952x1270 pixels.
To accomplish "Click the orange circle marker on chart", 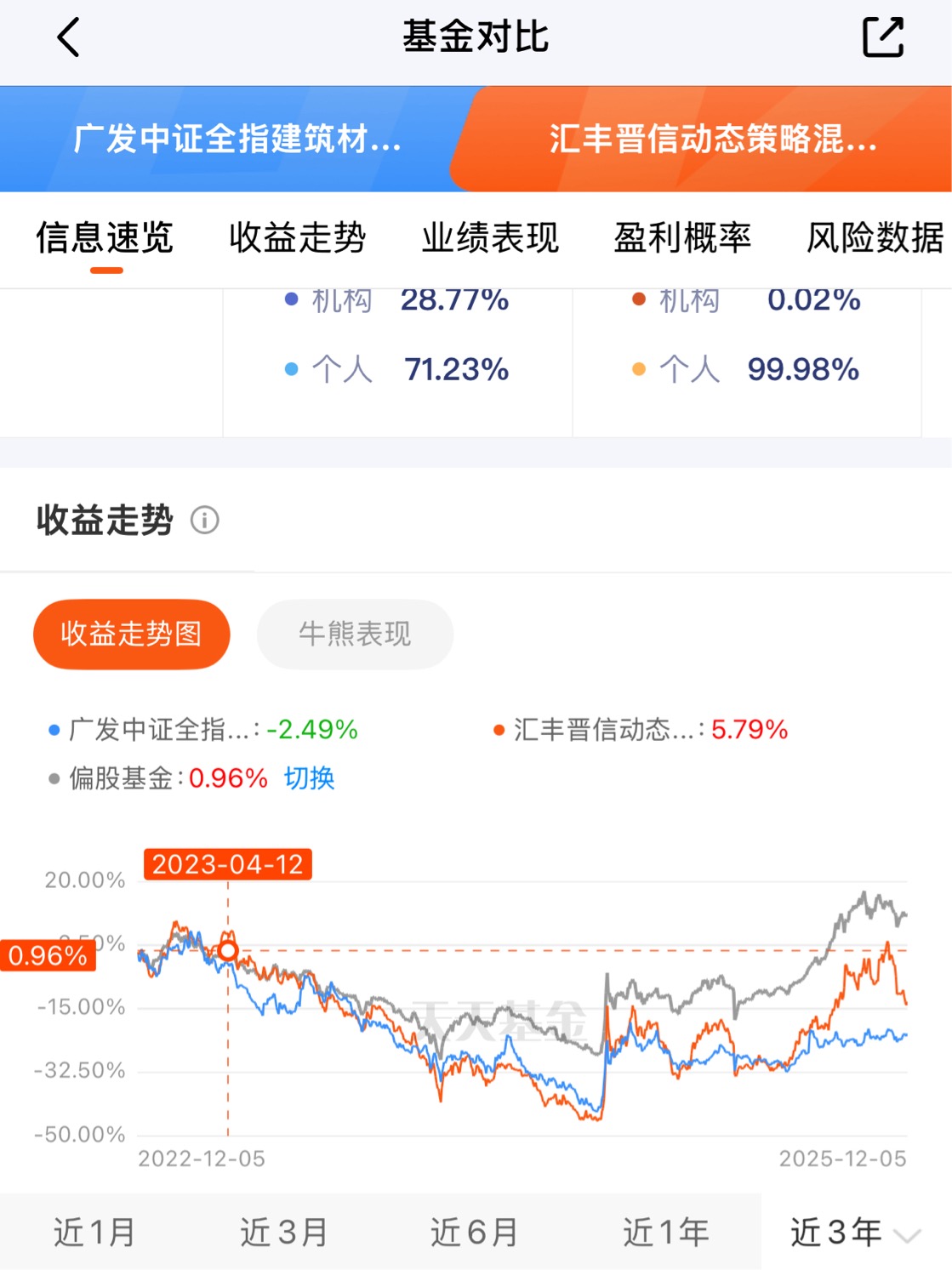I will 228,950.
